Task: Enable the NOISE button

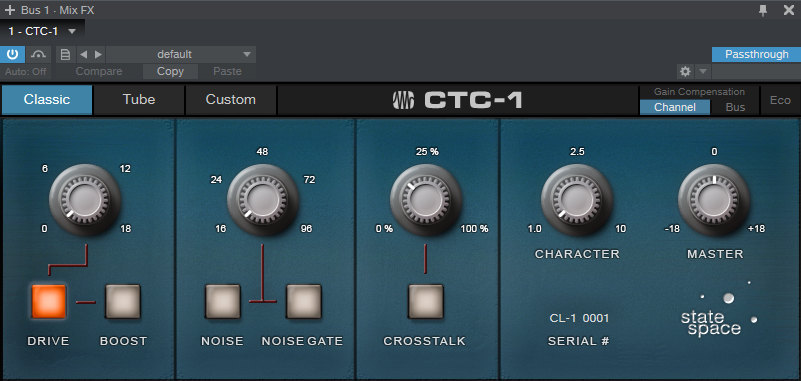Action: [x=223, y=301]
